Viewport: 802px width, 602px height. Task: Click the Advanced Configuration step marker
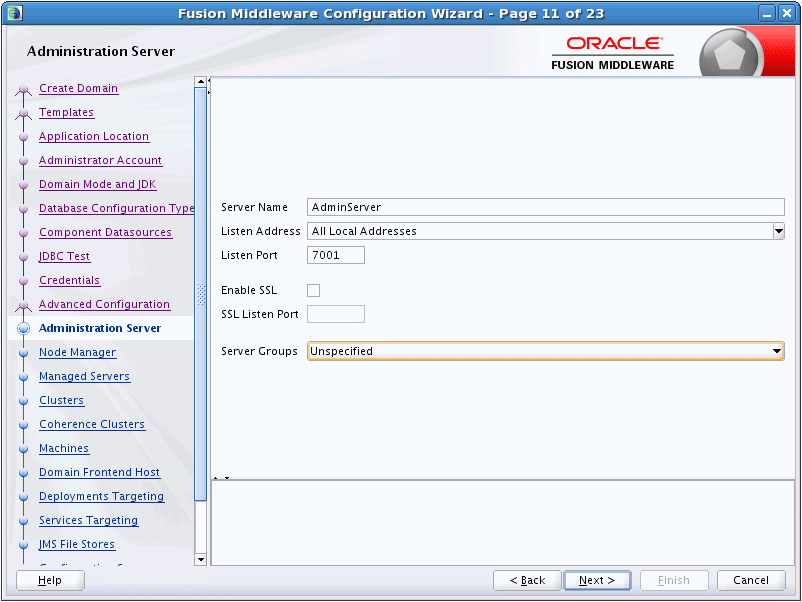[x=23, y=306]
